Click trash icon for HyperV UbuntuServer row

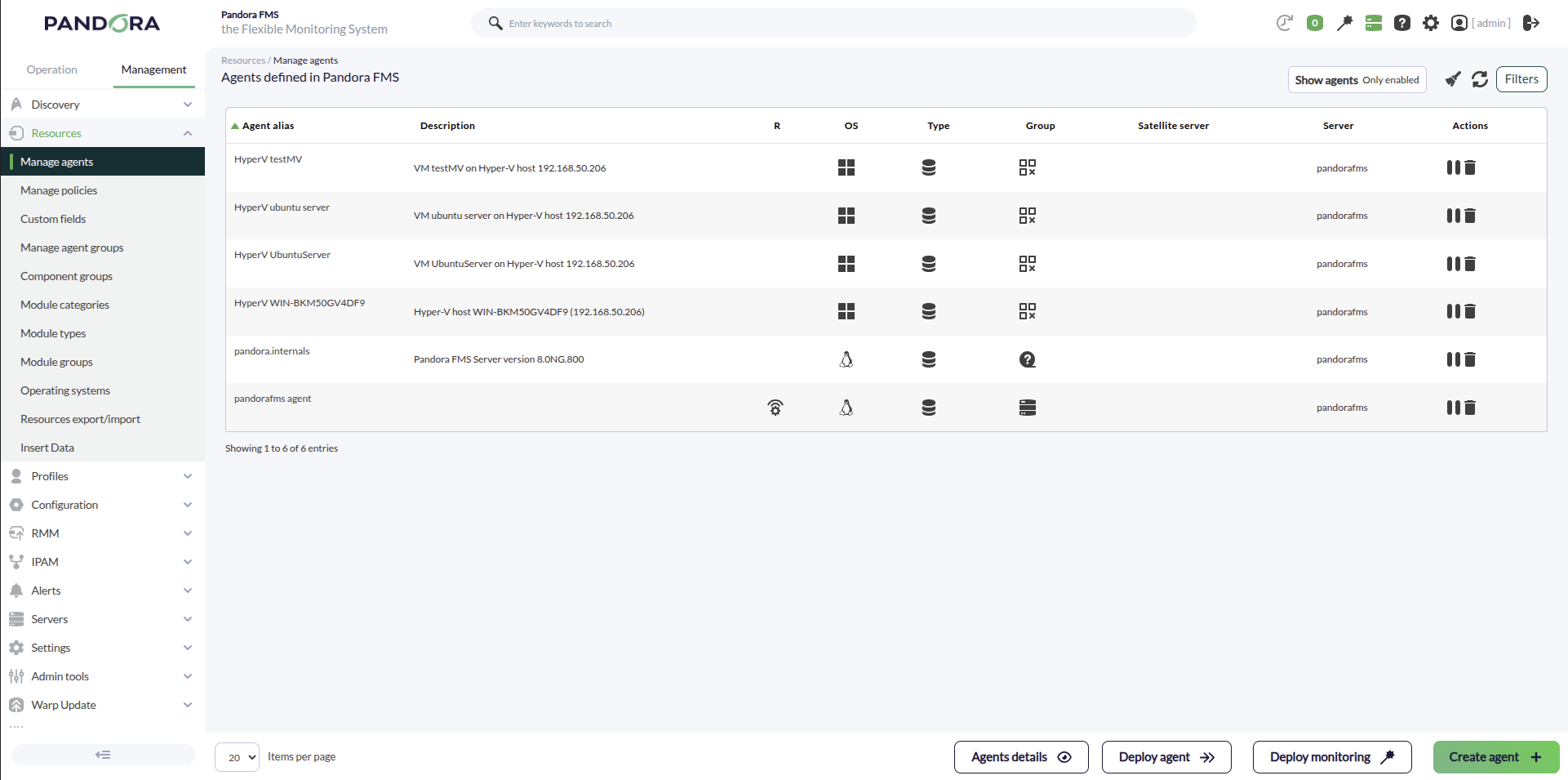(1470, 264)
